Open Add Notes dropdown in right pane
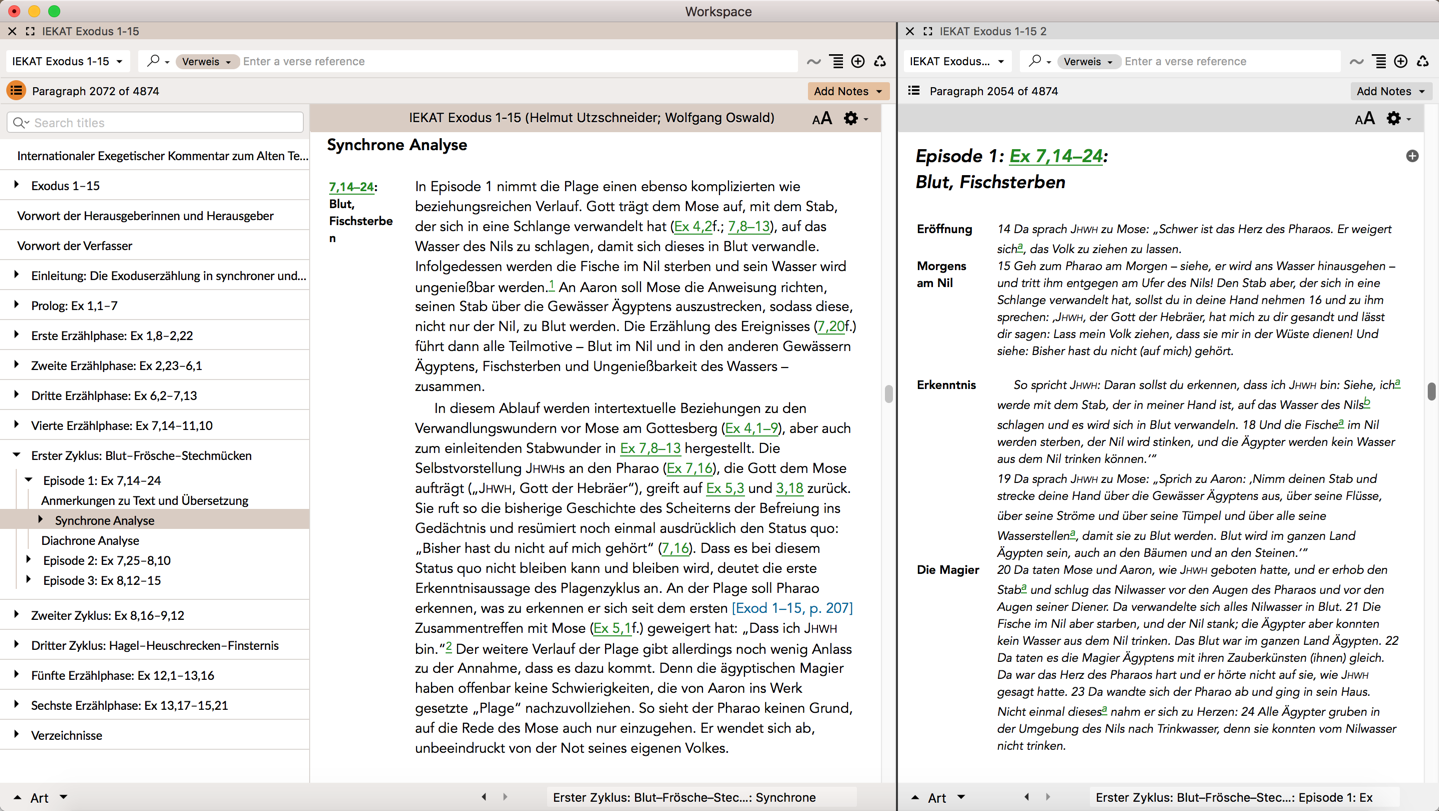Image resolution: width=1439 pixels, height=811 pixels. pos(1391,91)
